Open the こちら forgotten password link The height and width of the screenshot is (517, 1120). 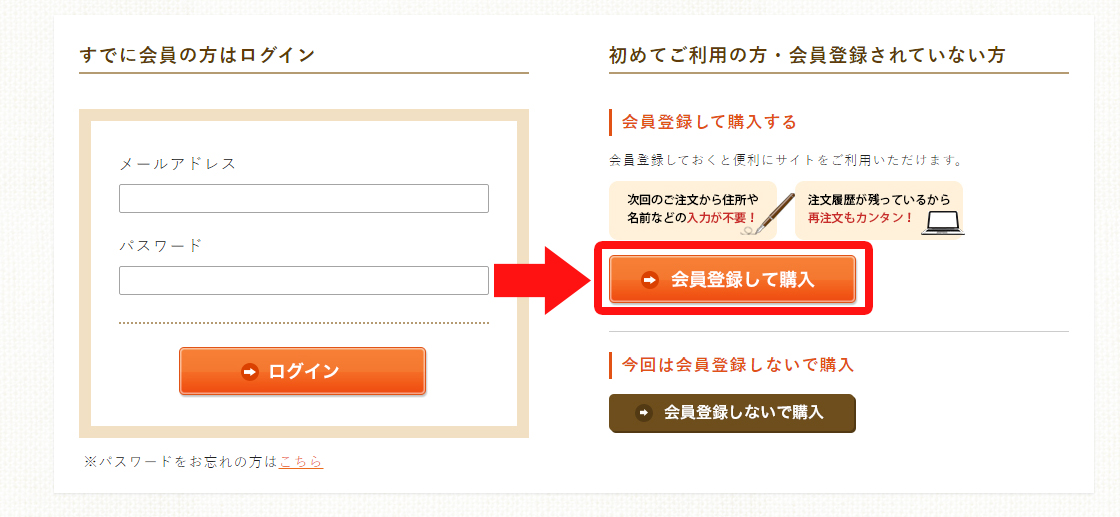(x=301, y=461)
